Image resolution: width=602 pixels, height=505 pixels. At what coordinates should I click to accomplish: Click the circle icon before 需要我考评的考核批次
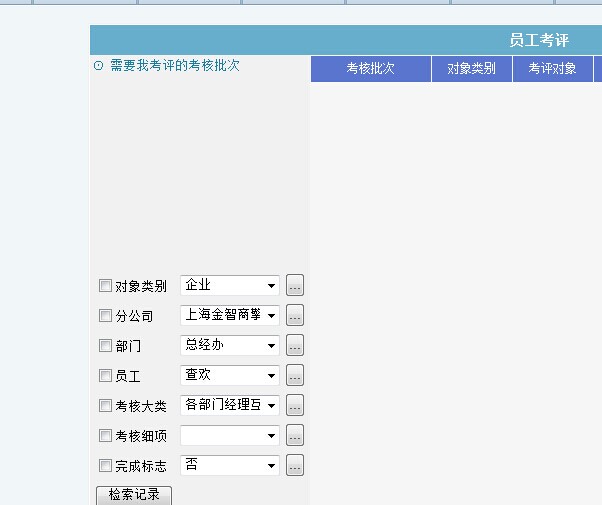(x=98, y=66)
